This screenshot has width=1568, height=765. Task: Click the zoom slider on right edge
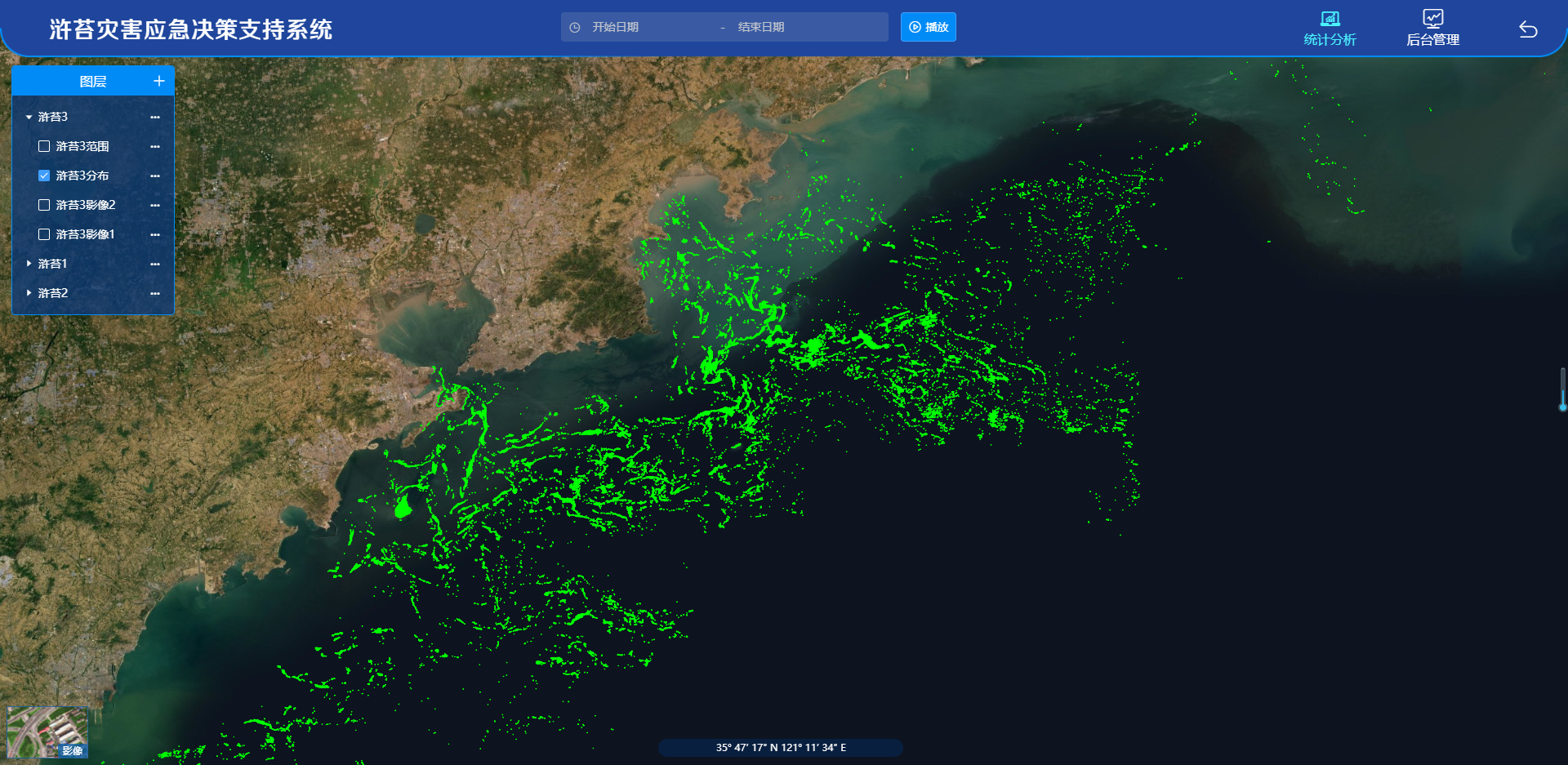click(x=1562, y=389)
